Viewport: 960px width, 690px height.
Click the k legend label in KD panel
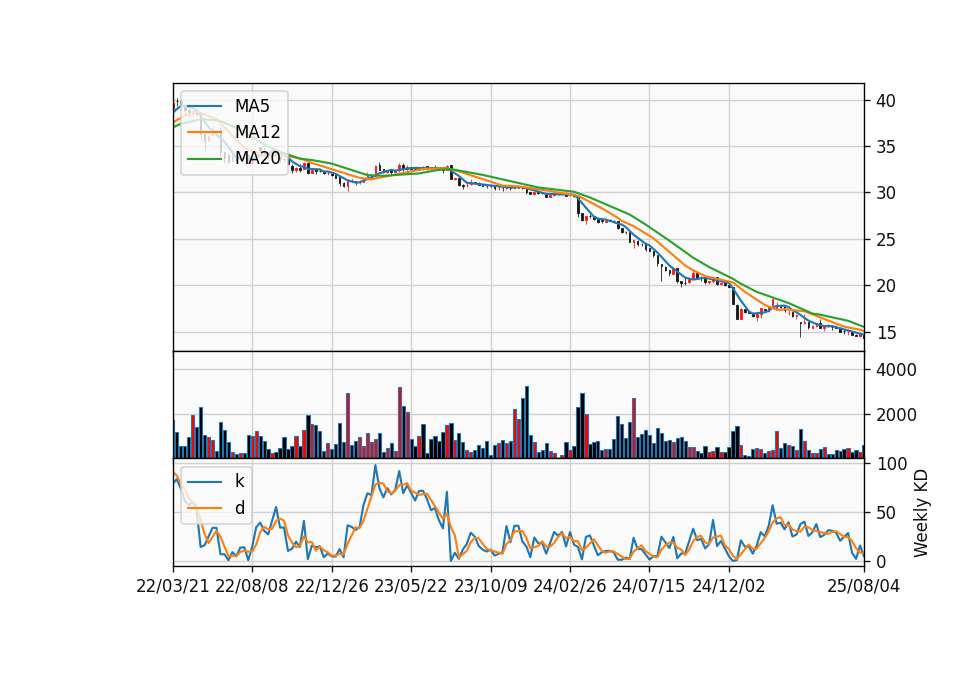click(239, 481)
